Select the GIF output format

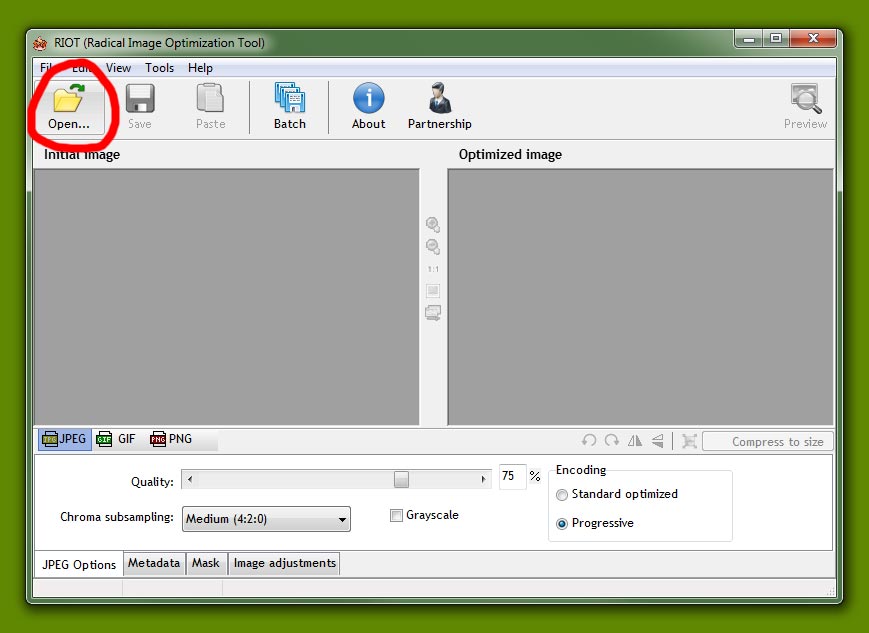116,439
